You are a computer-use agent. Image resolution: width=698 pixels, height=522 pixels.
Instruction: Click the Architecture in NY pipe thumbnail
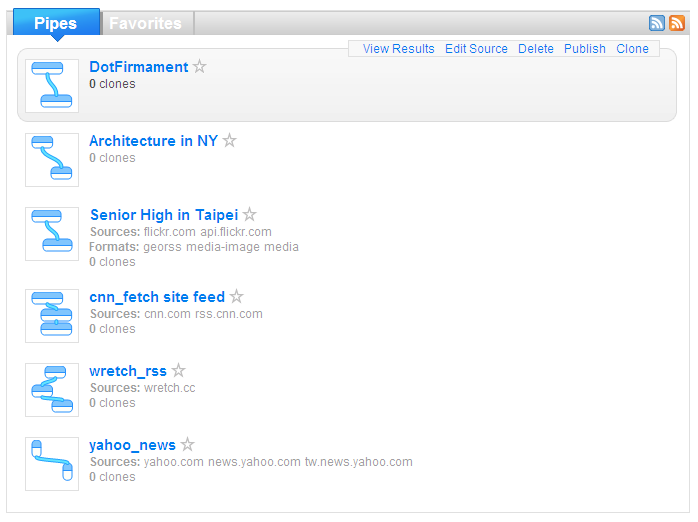tap(52, 160)
